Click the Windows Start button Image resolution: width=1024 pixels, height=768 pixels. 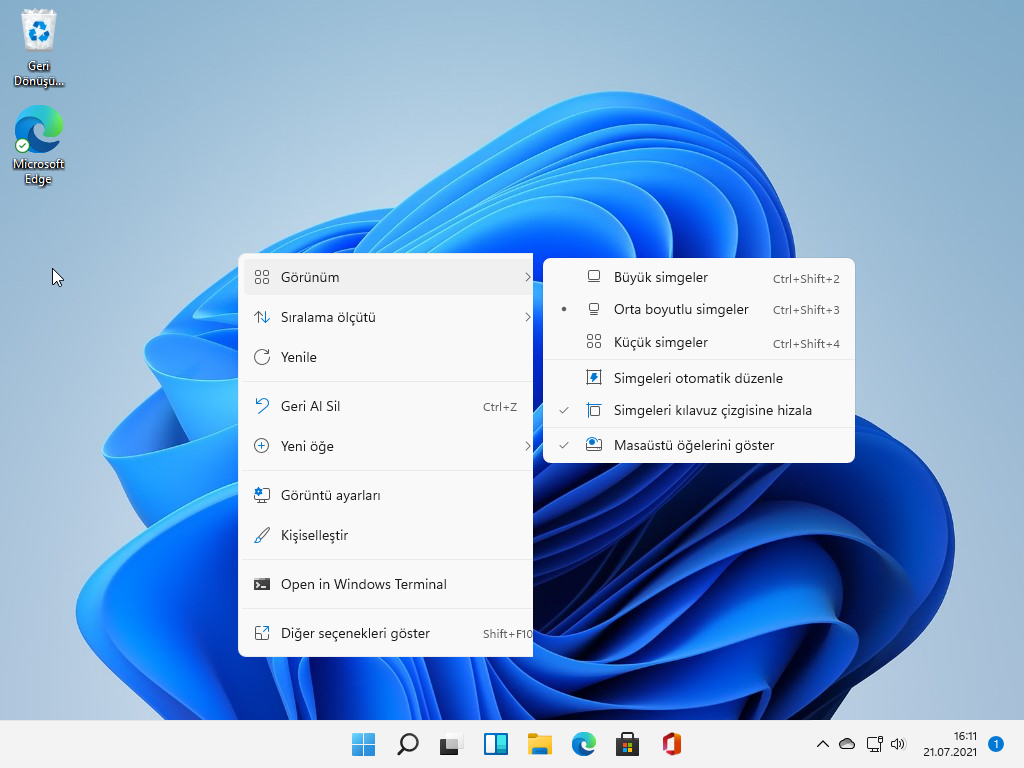click(x=363, y=744)
